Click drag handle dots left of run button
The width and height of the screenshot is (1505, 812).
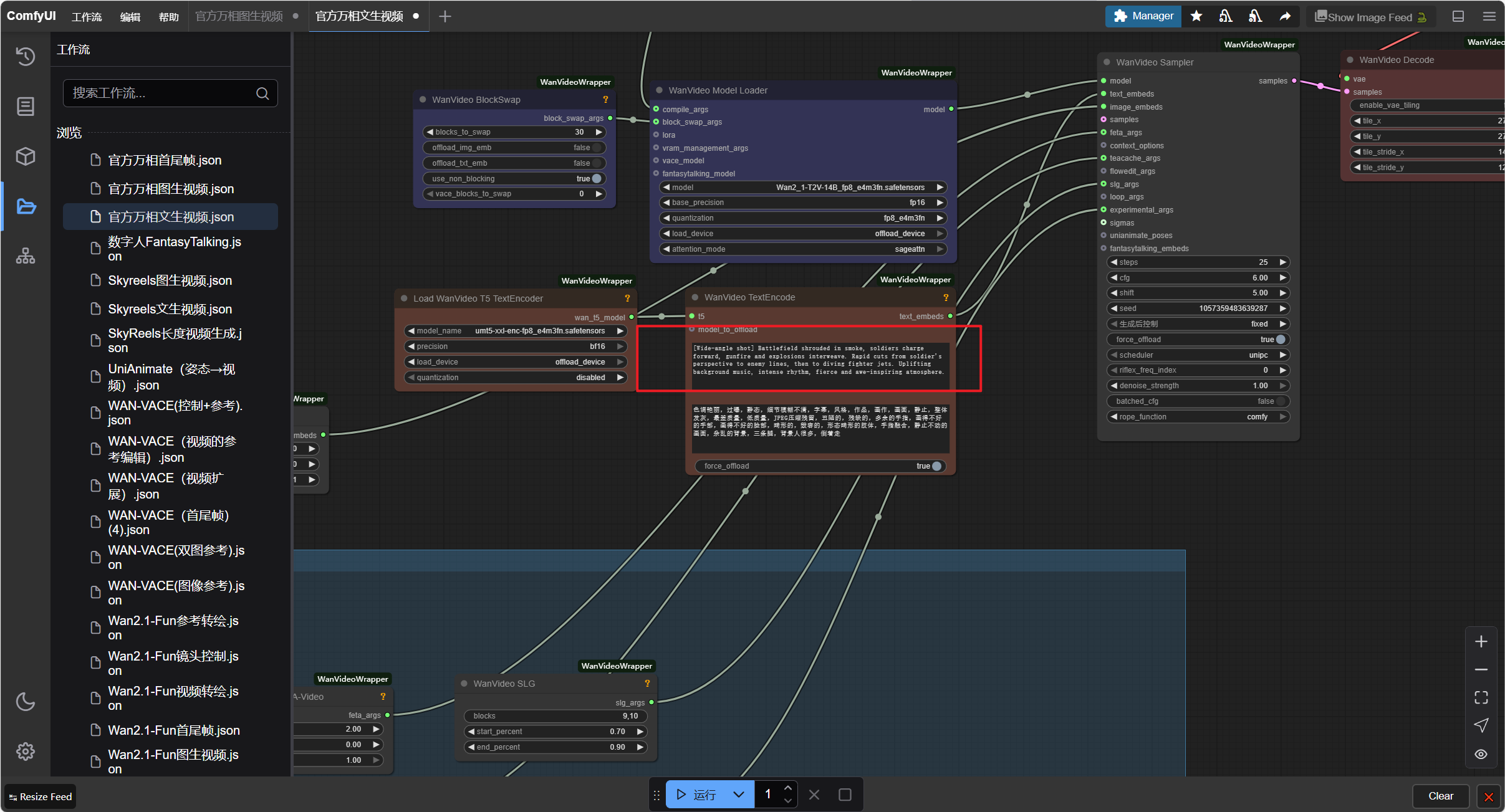click(656, 795)
